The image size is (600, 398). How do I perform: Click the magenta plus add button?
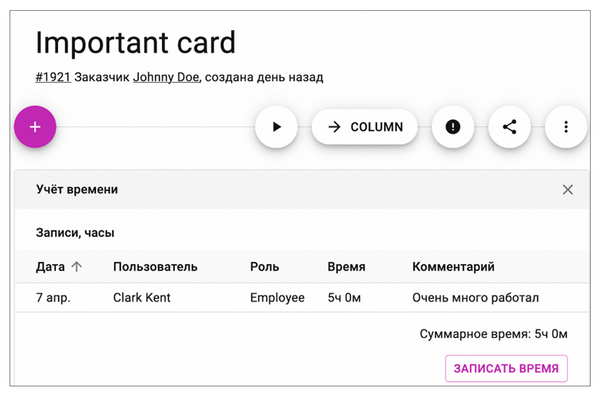pyautogui.click(x=35, y=127)
